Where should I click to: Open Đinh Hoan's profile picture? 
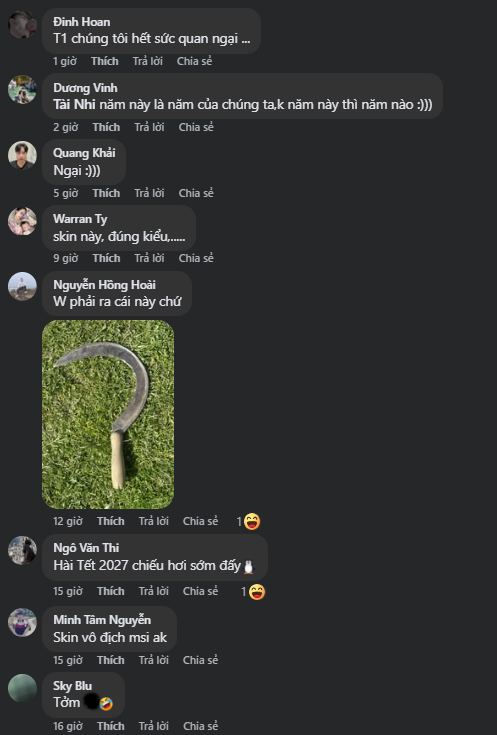[22, 24]
